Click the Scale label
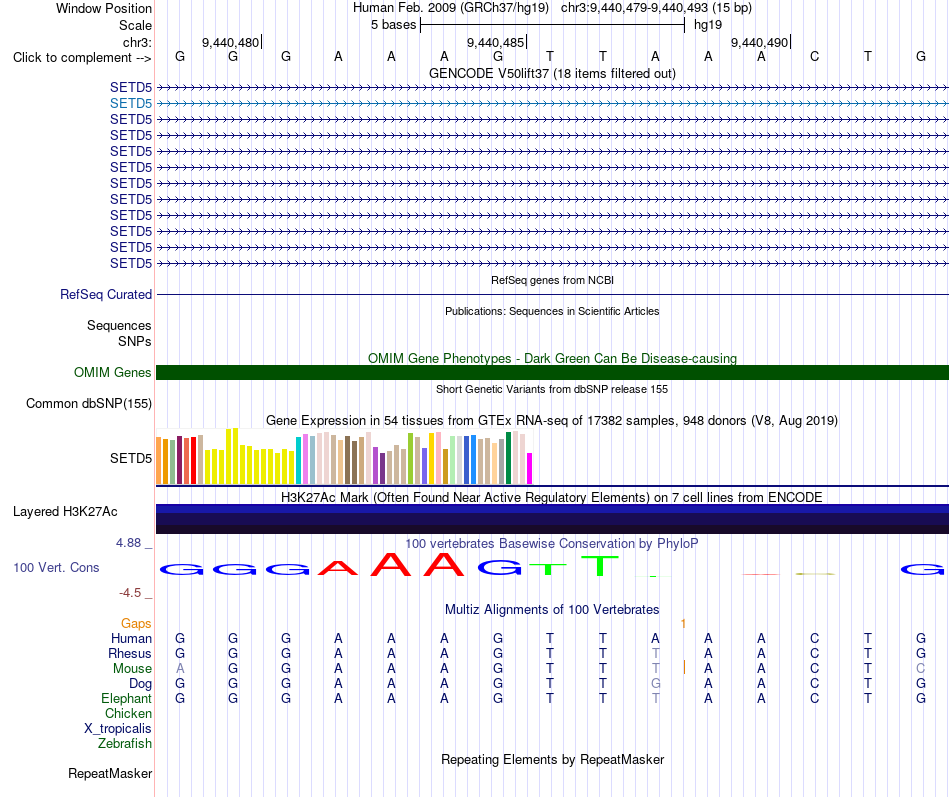The height and width of the screenshot is (797, 950). pyautogui.click(x=135, y=25)
